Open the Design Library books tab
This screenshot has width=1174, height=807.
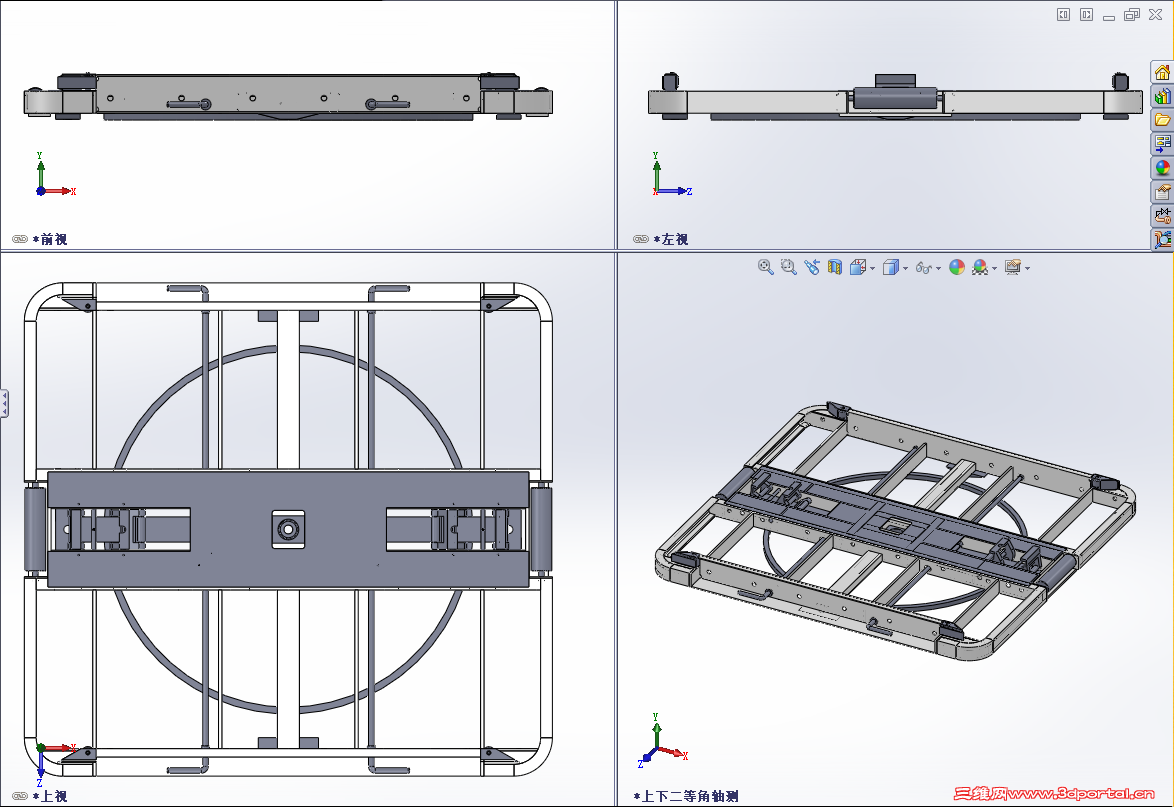[x=1162, y=97]
